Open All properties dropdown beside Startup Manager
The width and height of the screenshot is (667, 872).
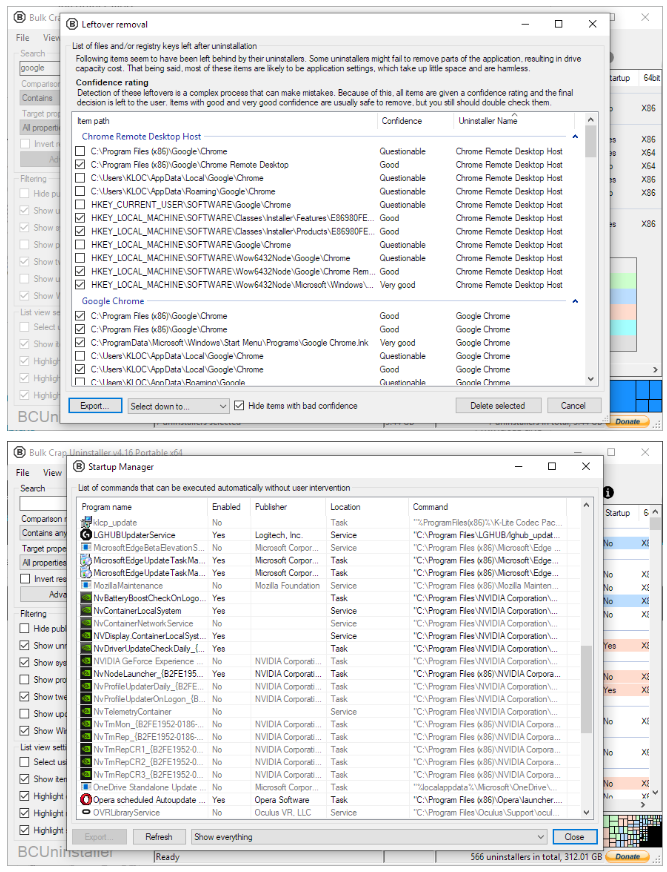coord(43,563)
